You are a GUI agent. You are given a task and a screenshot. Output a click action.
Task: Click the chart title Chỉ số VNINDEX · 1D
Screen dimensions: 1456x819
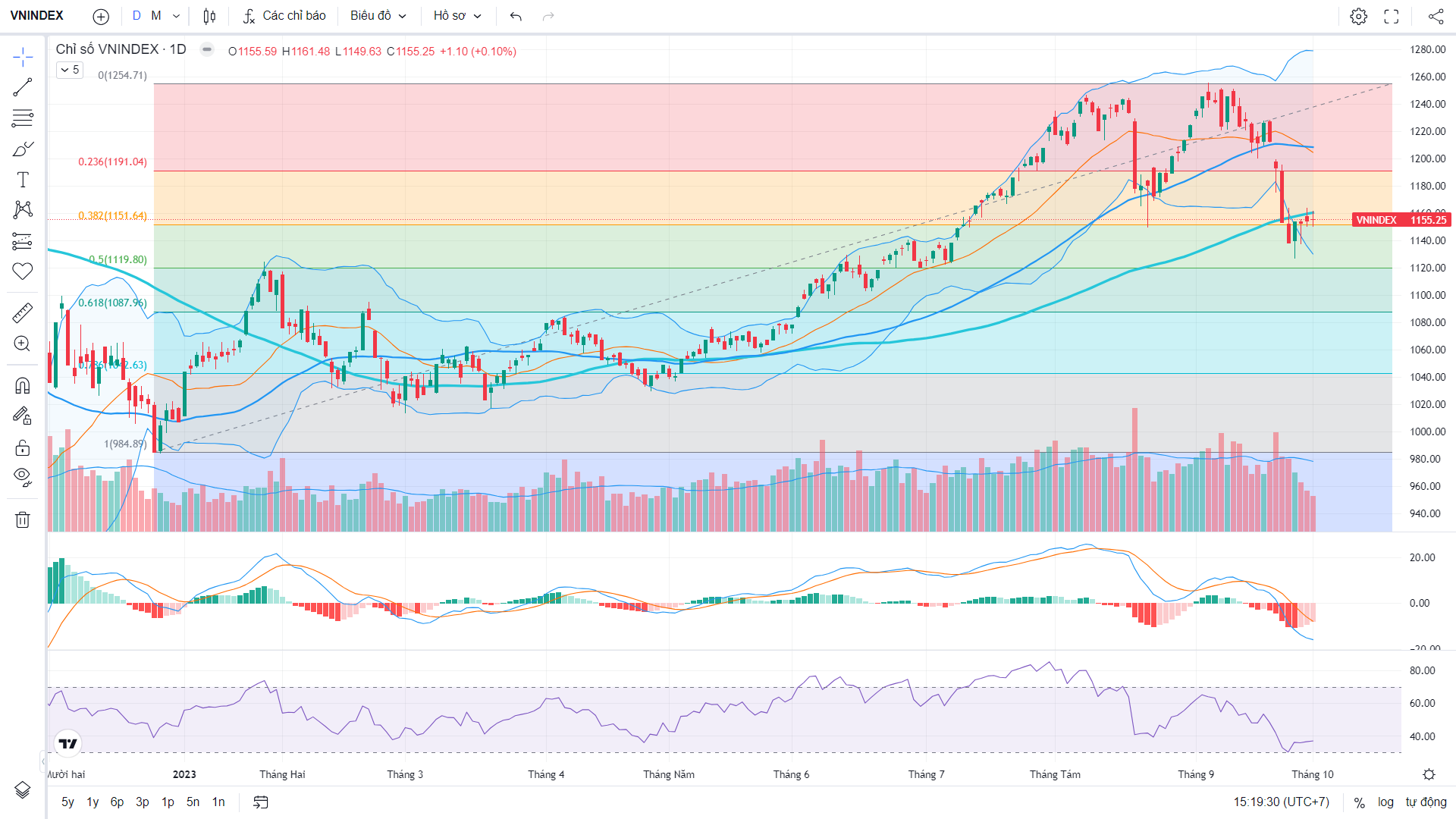coord(121,49)
